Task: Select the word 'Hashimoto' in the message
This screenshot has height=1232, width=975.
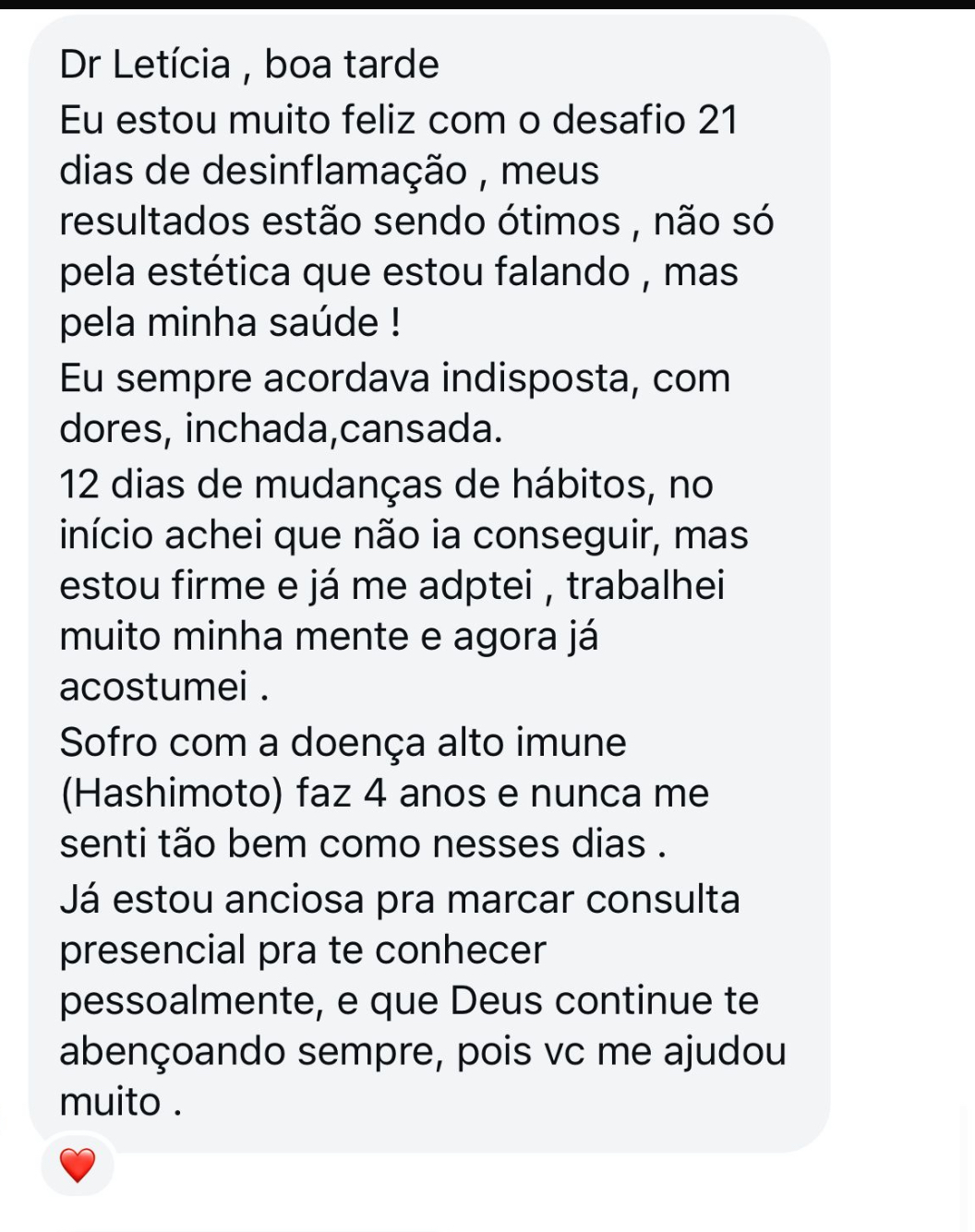Action: click(172, 794)
